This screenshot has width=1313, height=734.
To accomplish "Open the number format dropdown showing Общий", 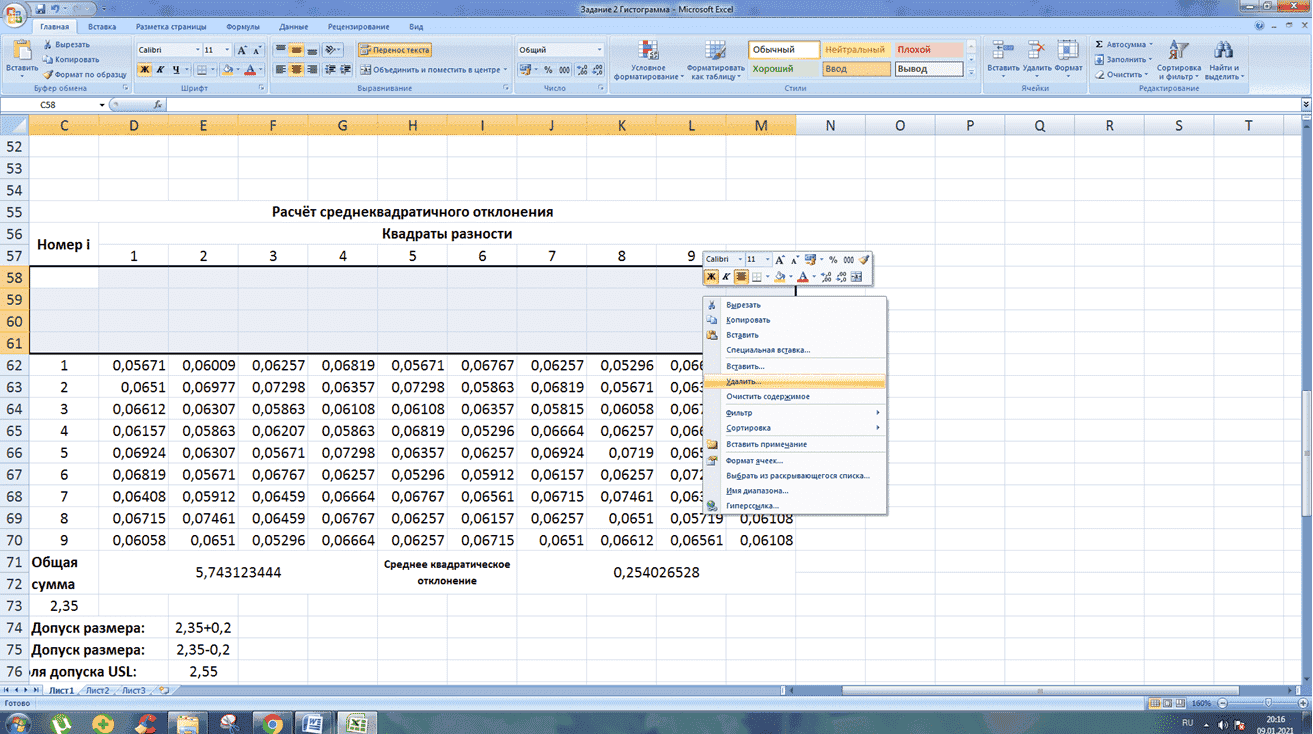I will tap(599, 50).
